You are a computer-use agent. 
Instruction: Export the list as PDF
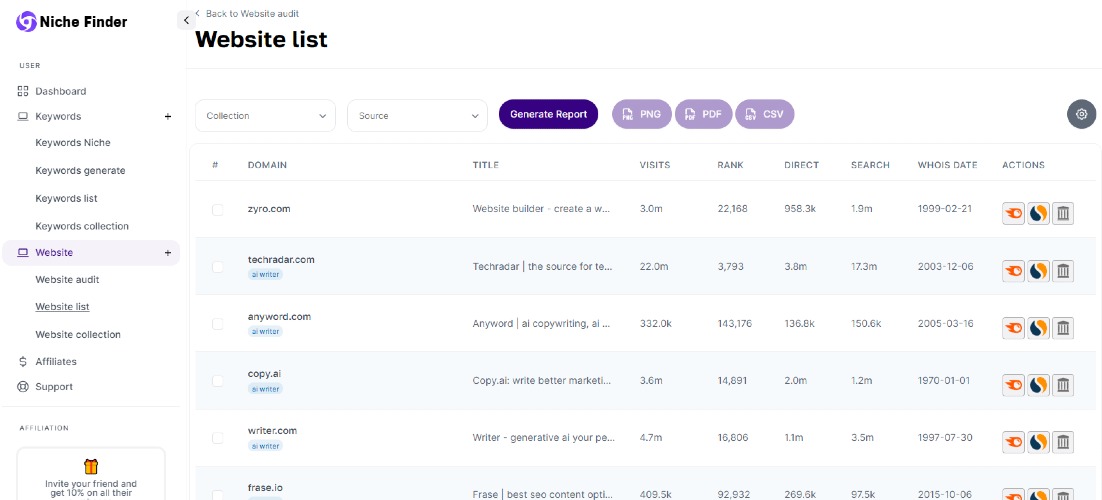point(704,114)
